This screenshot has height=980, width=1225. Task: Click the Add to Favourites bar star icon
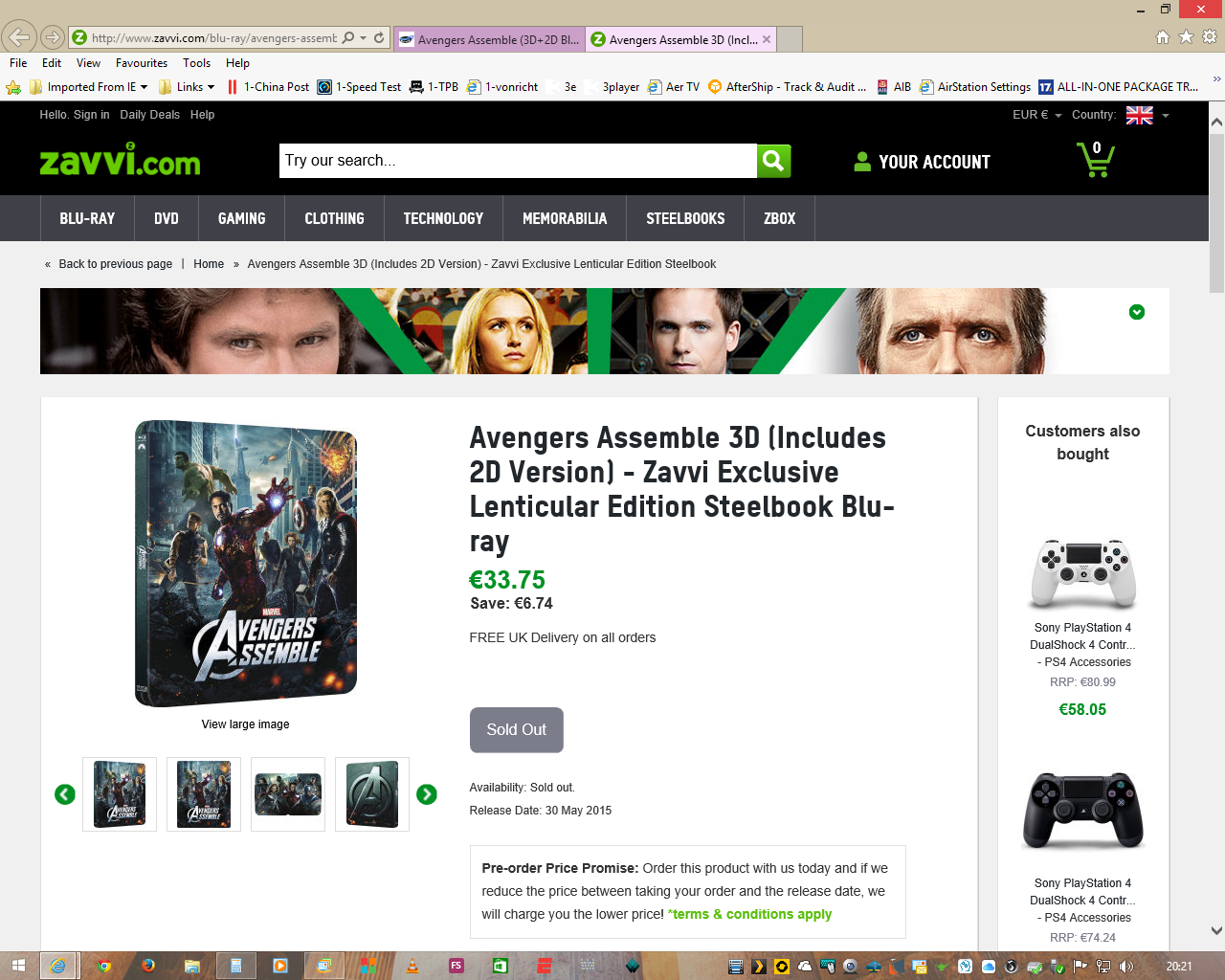[13, 87]
